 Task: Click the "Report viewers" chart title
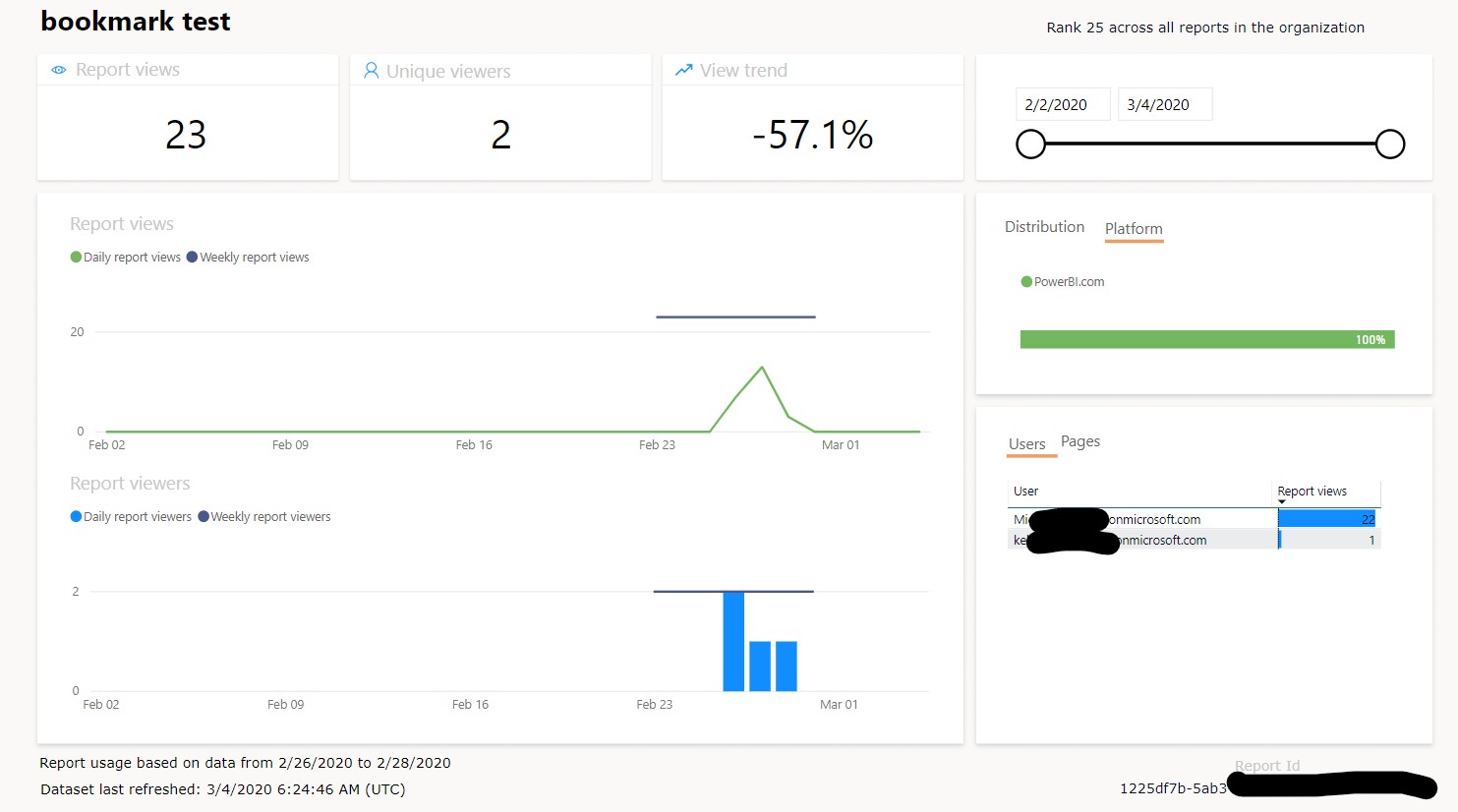(x=130, y=484)
